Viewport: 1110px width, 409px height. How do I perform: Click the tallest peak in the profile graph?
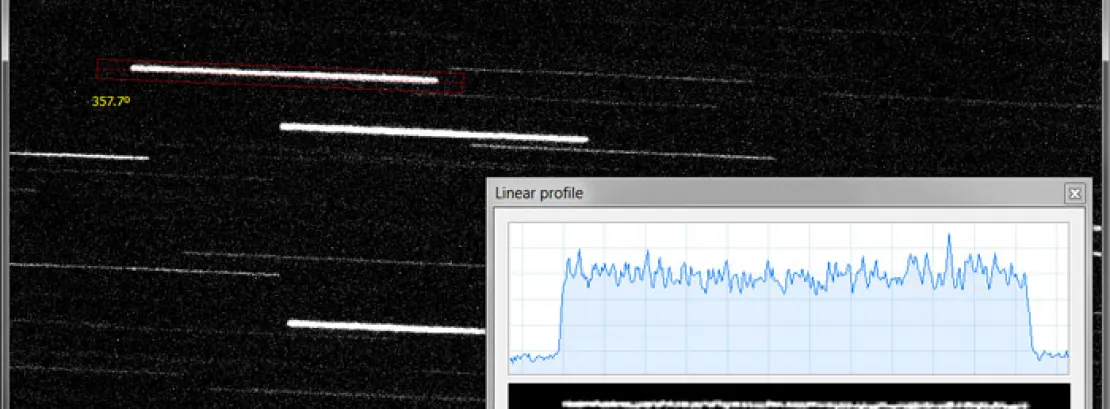[948, 238]
